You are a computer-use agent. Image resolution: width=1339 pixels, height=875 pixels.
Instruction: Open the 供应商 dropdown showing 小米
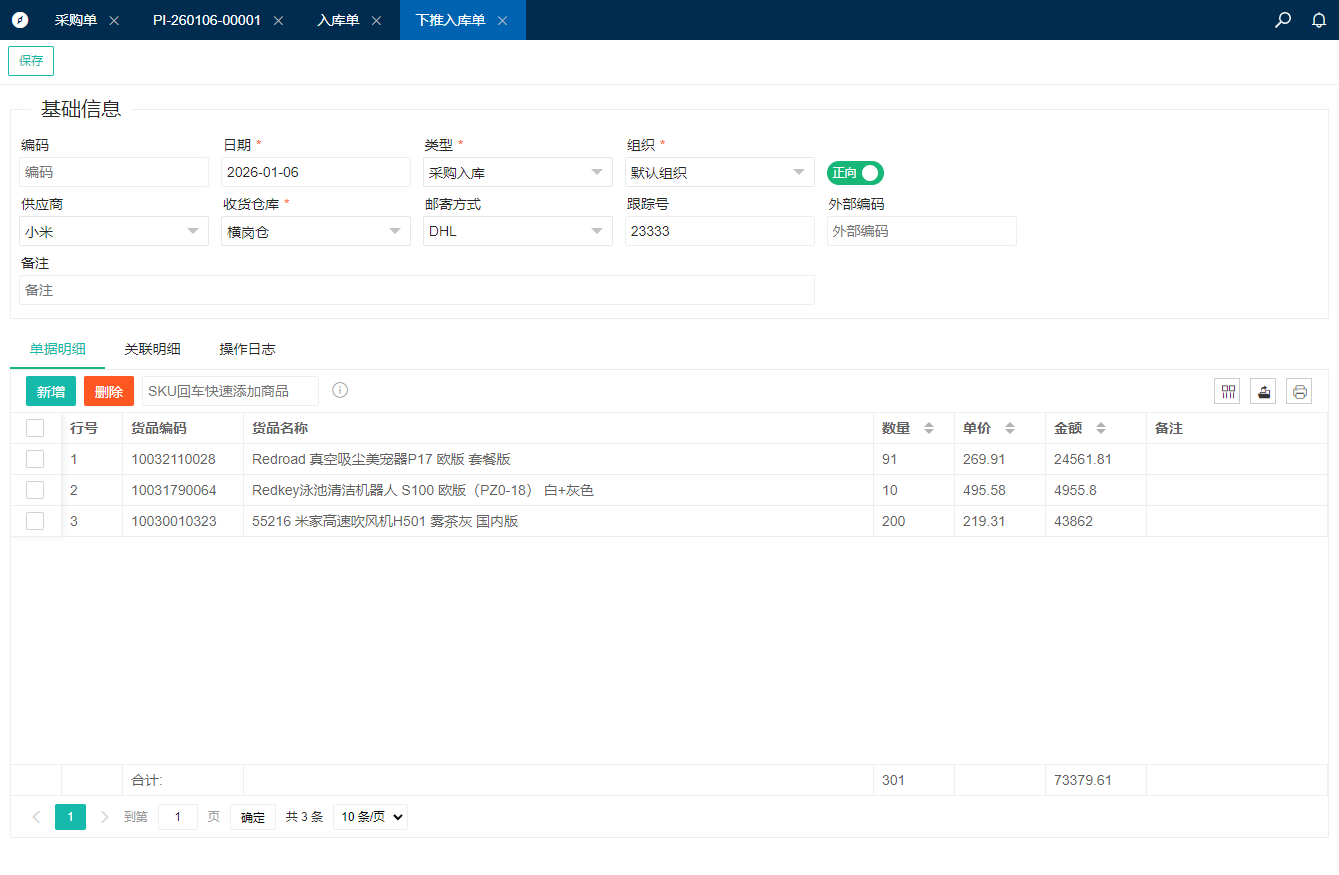[114, 231]
